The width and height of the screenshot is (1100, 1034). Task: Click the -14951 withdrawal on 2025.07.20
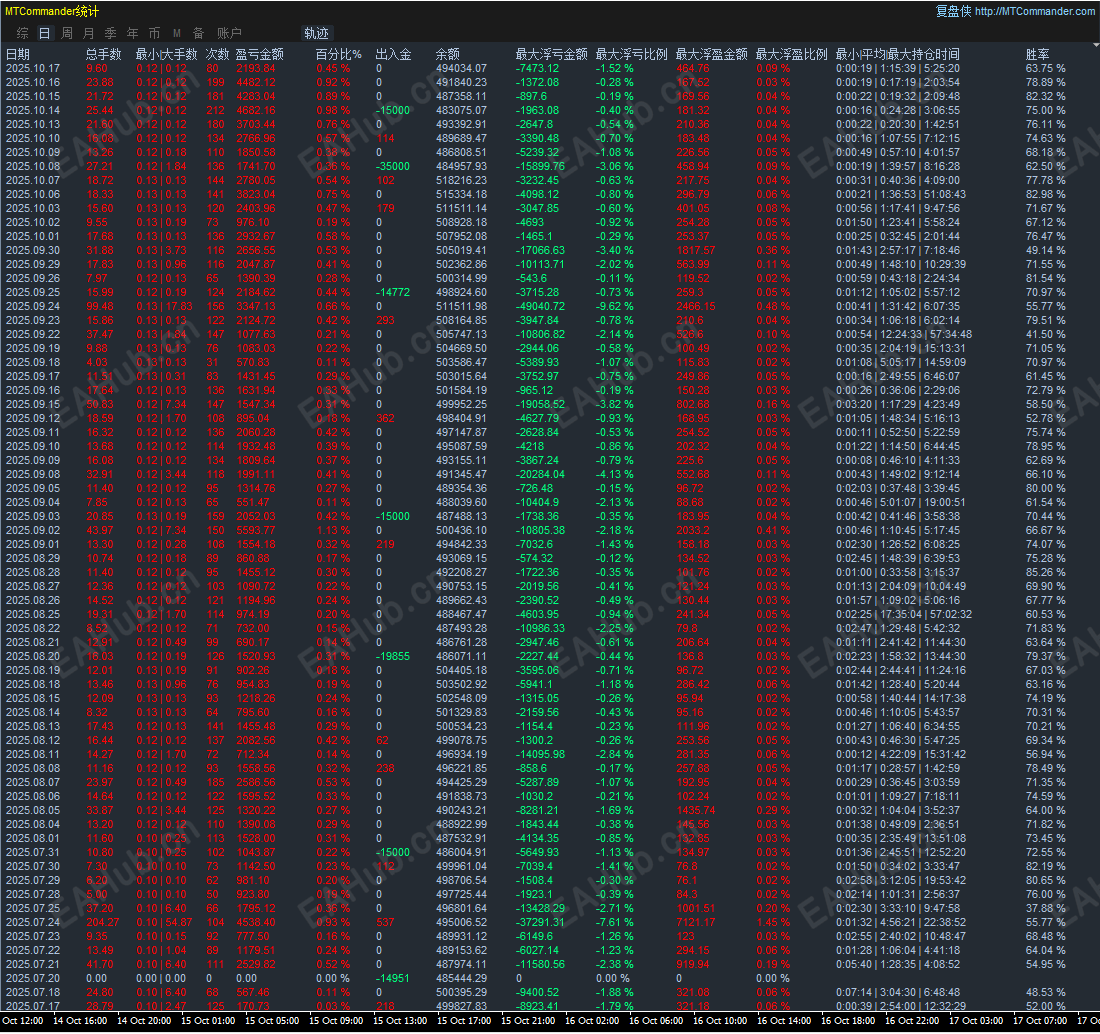[393, 979]
